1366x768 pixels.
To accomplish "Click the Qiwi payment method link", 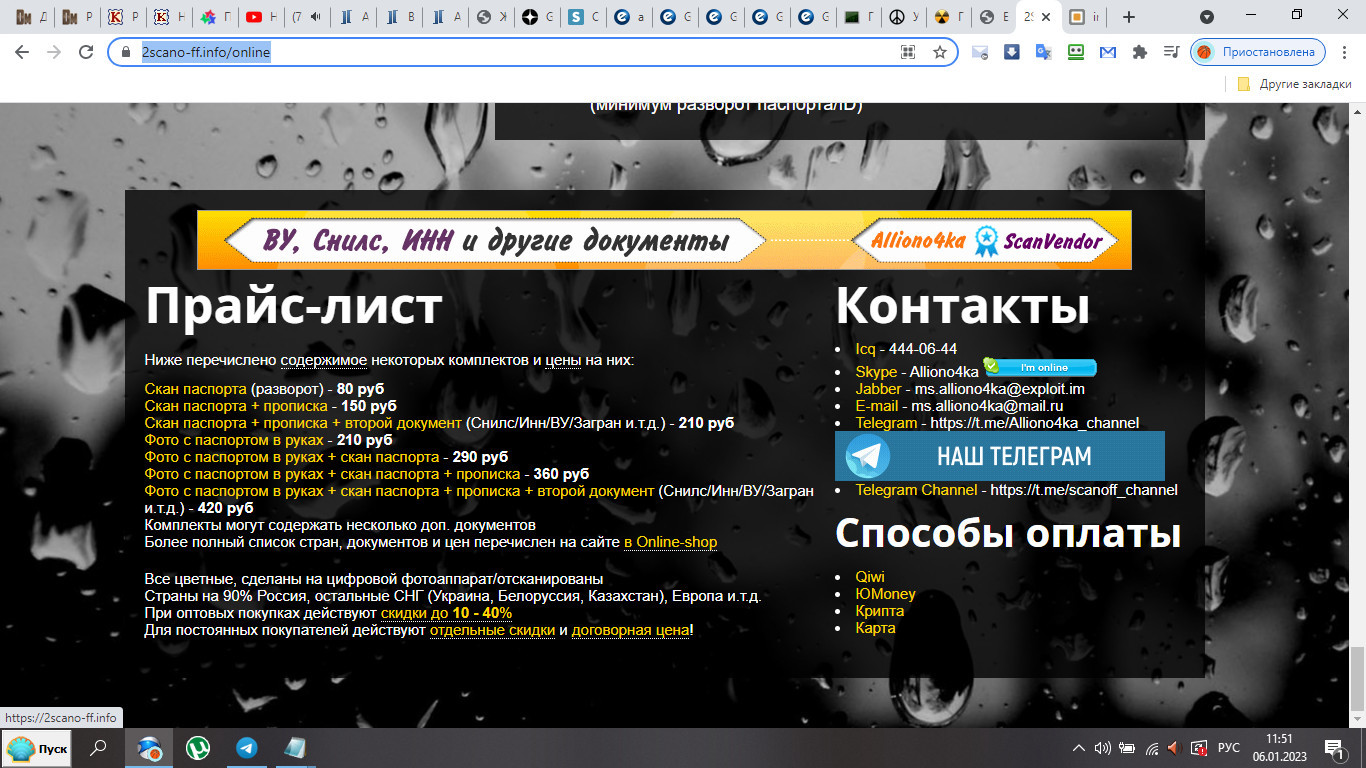I will [870, 577].
